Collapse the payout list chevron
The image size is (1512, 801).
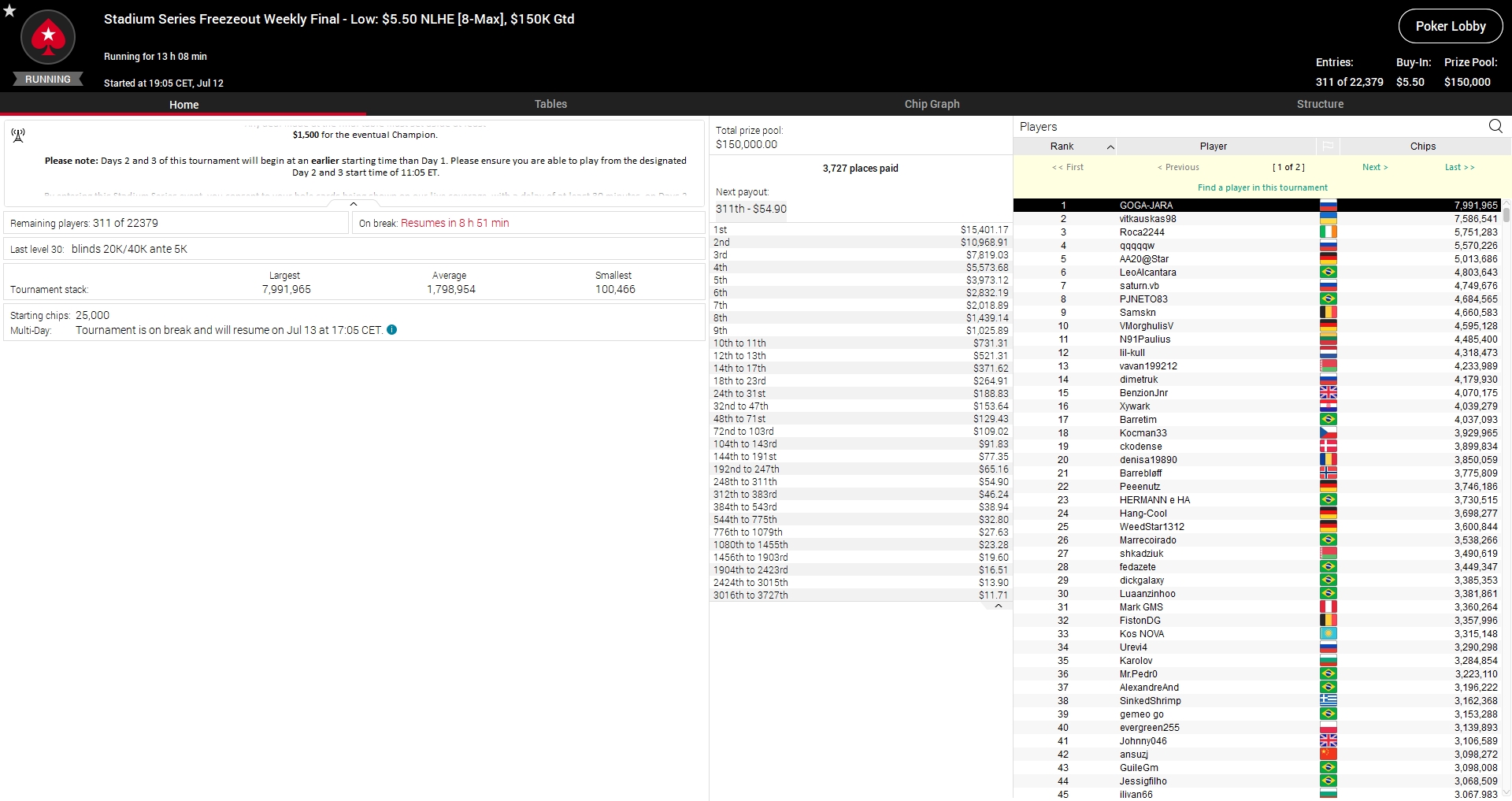[x=999, y=606]
